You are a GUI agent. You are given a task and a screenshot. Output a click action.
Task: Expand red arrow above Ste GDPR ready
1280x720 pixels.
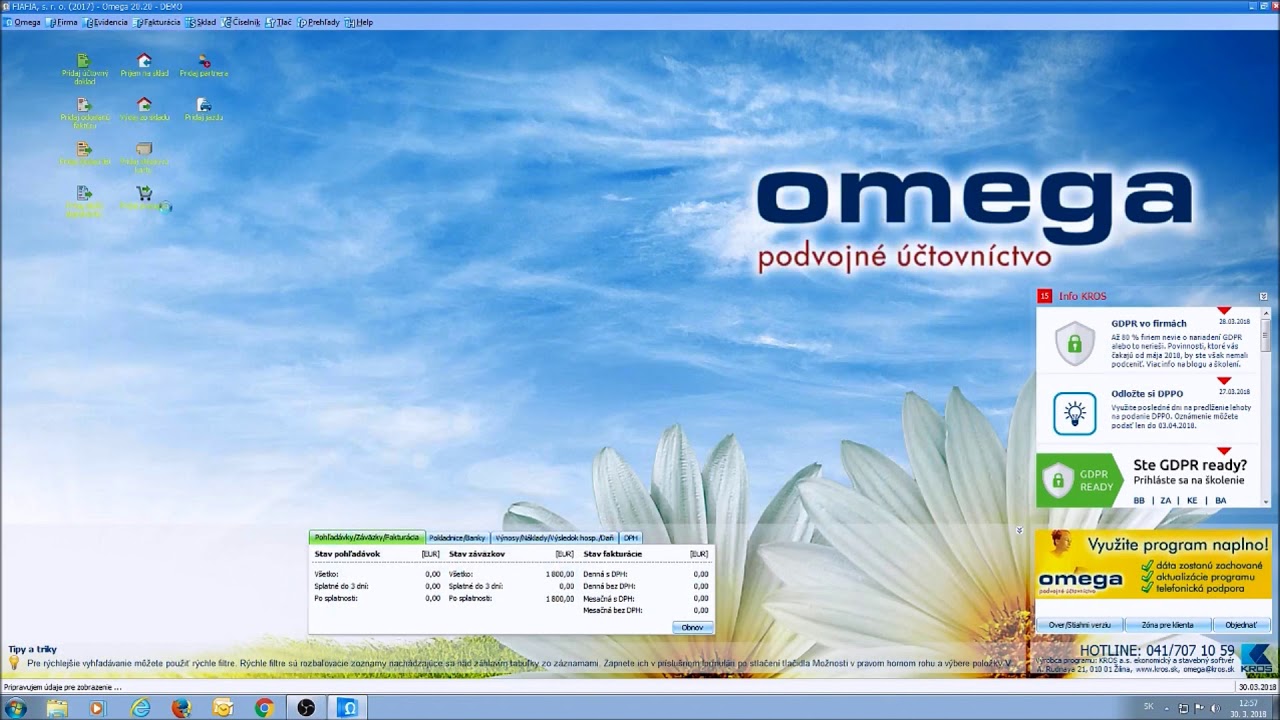click(x=1224, y=451)
